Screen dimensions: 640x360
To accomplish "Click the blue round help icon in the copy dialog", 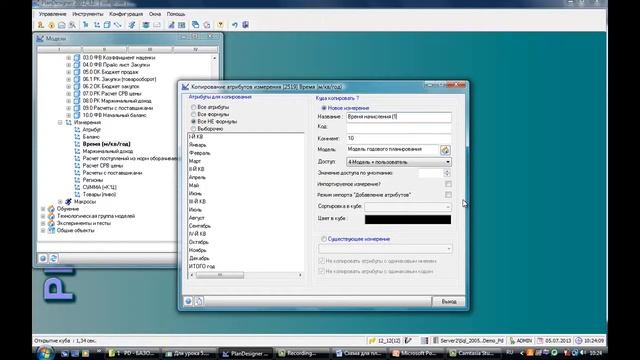I will [188, 301].
